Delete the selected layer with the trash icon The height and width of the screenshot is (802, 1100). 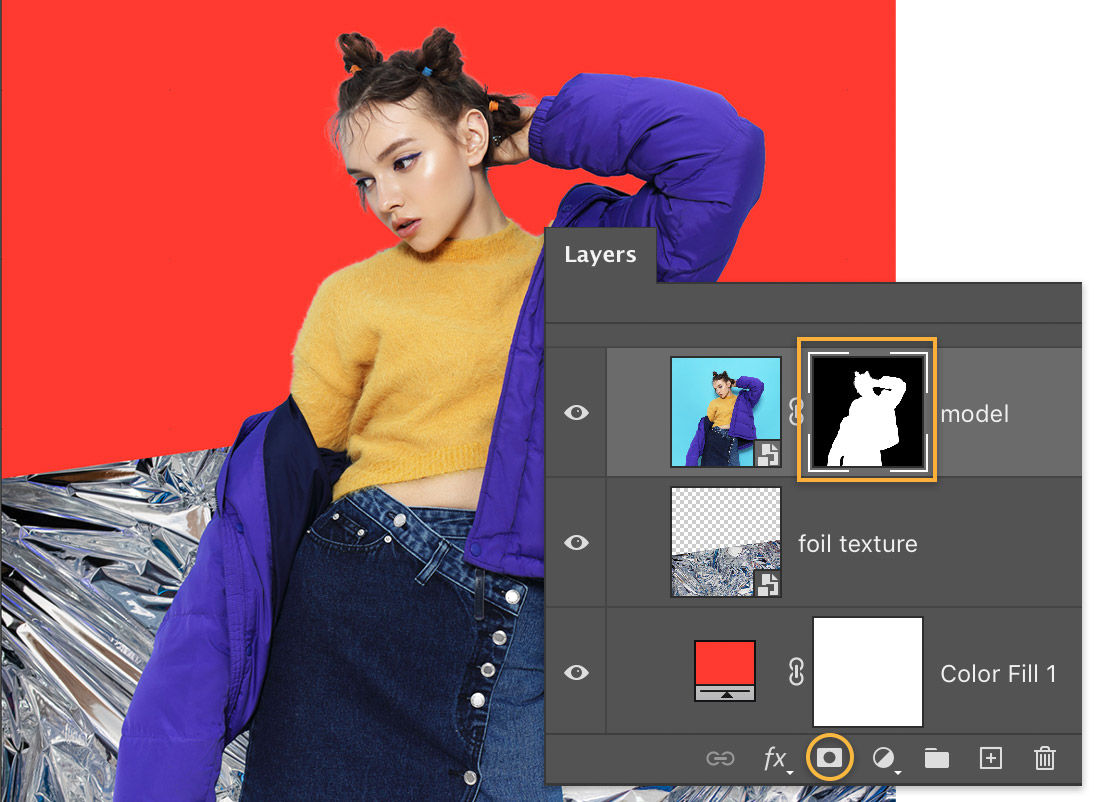coord(1044,758)
